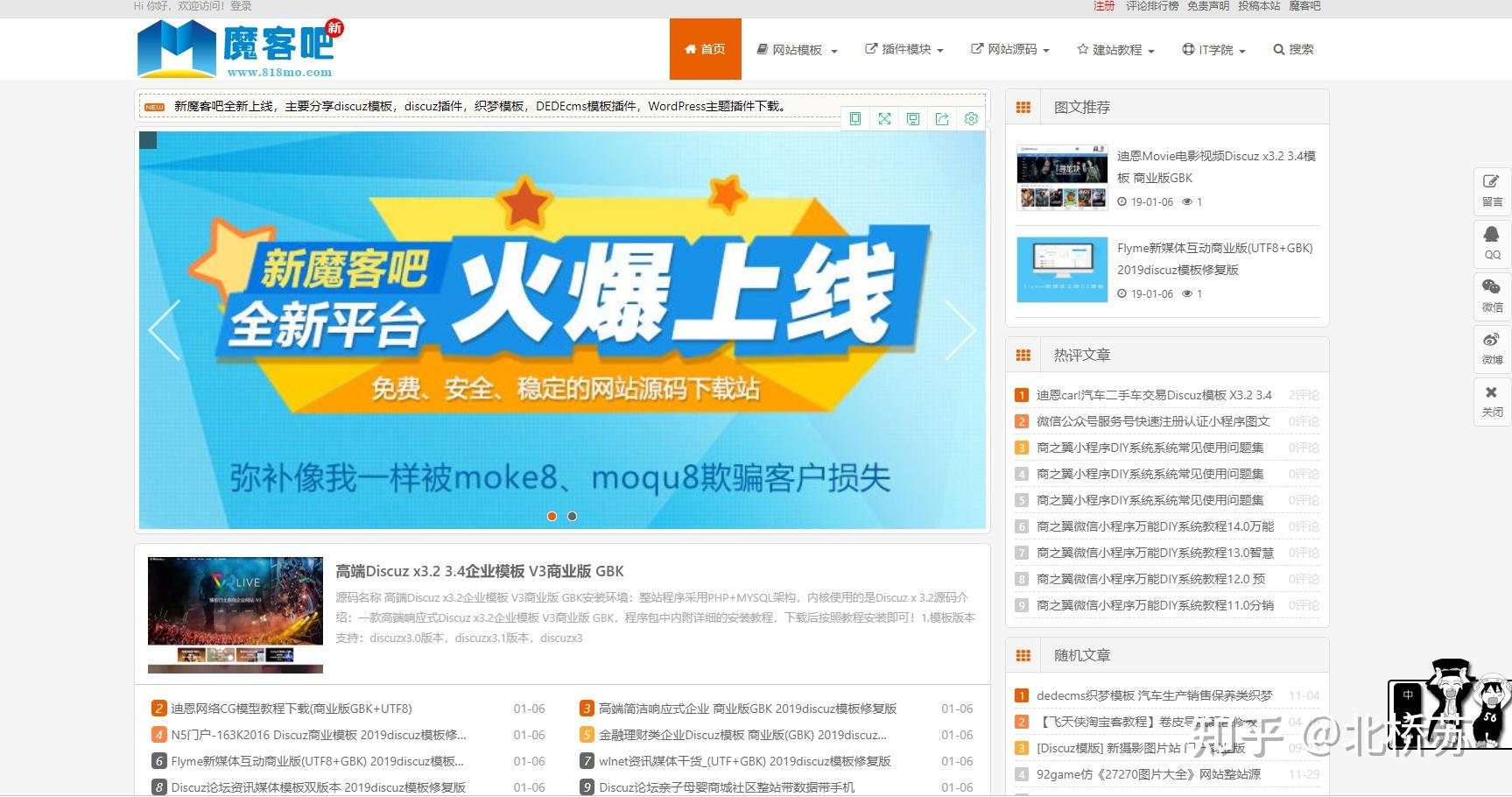Click the 魔客吧 link in top bar
The width and height of the screenshot is (1512, 797).
(x=1305, y=6)
